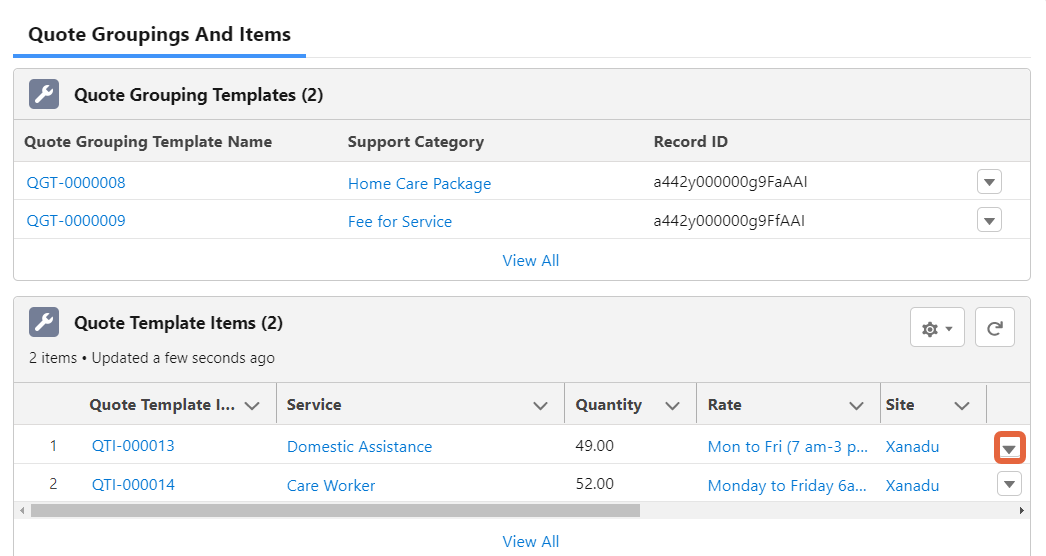Open row actions for QGT-0000008

989,182
